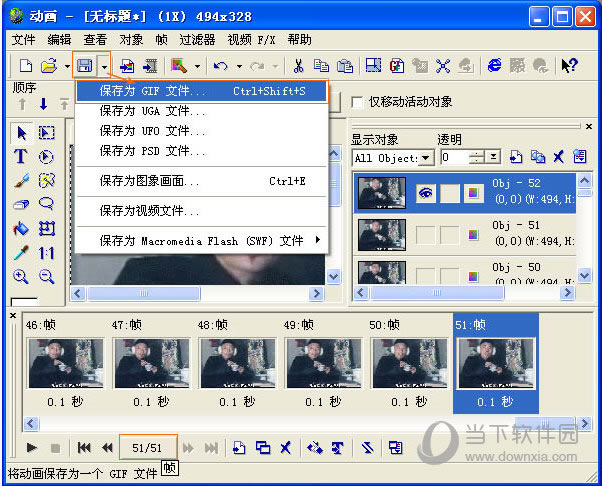Click the color icon for Obj - 52
Viewport: 602px width, 486px height.
(473, 193)
